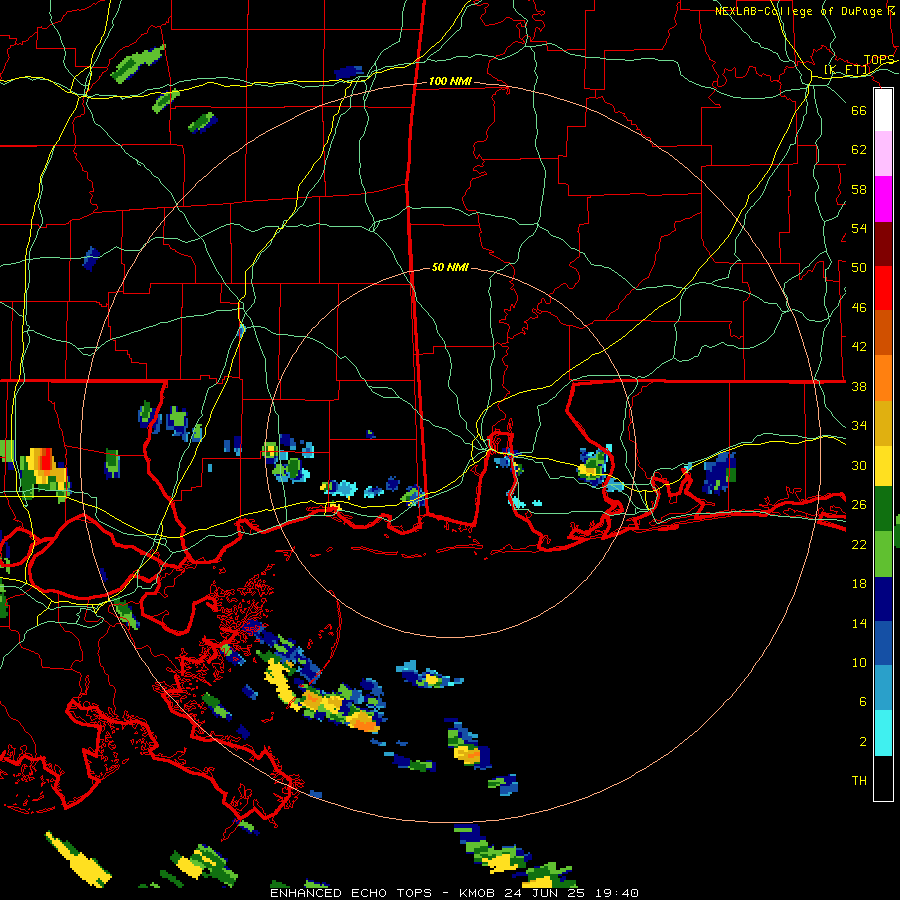
Task: Click legend value "30"
Action: pos(859,465)
